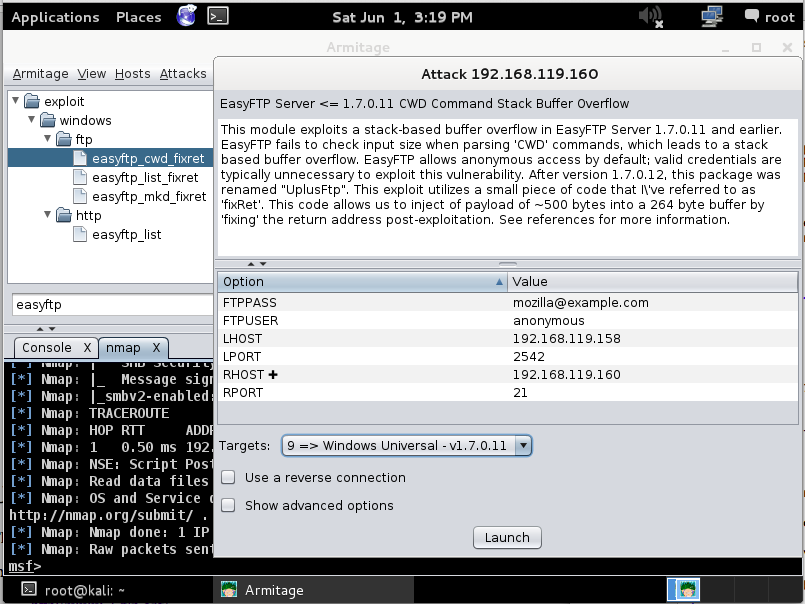Click the easyftp module search field

pyautogui.click(x=113, y=305)
